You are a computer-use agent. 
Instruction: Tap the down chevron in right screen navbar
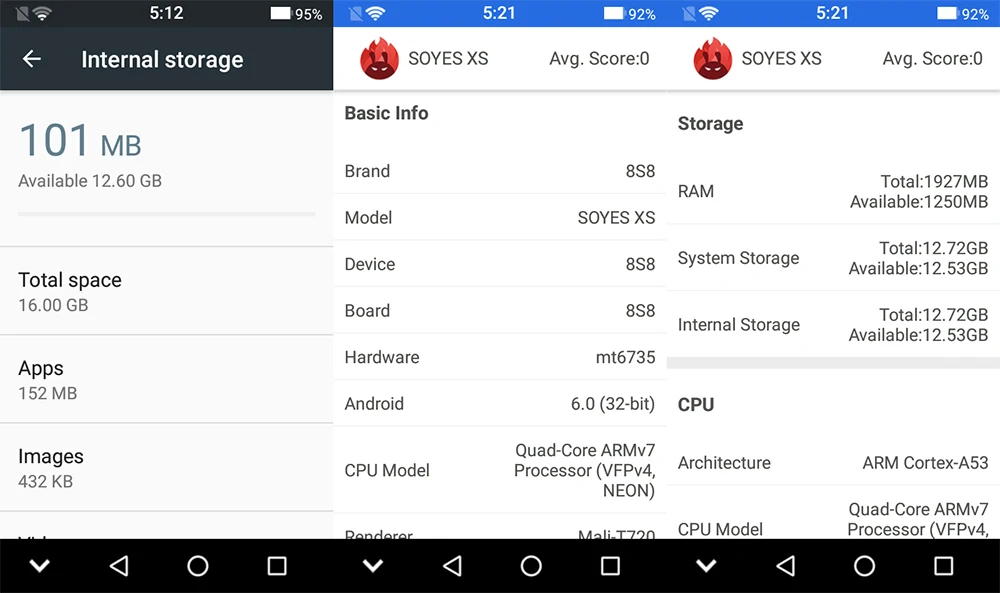pos(707,566)
